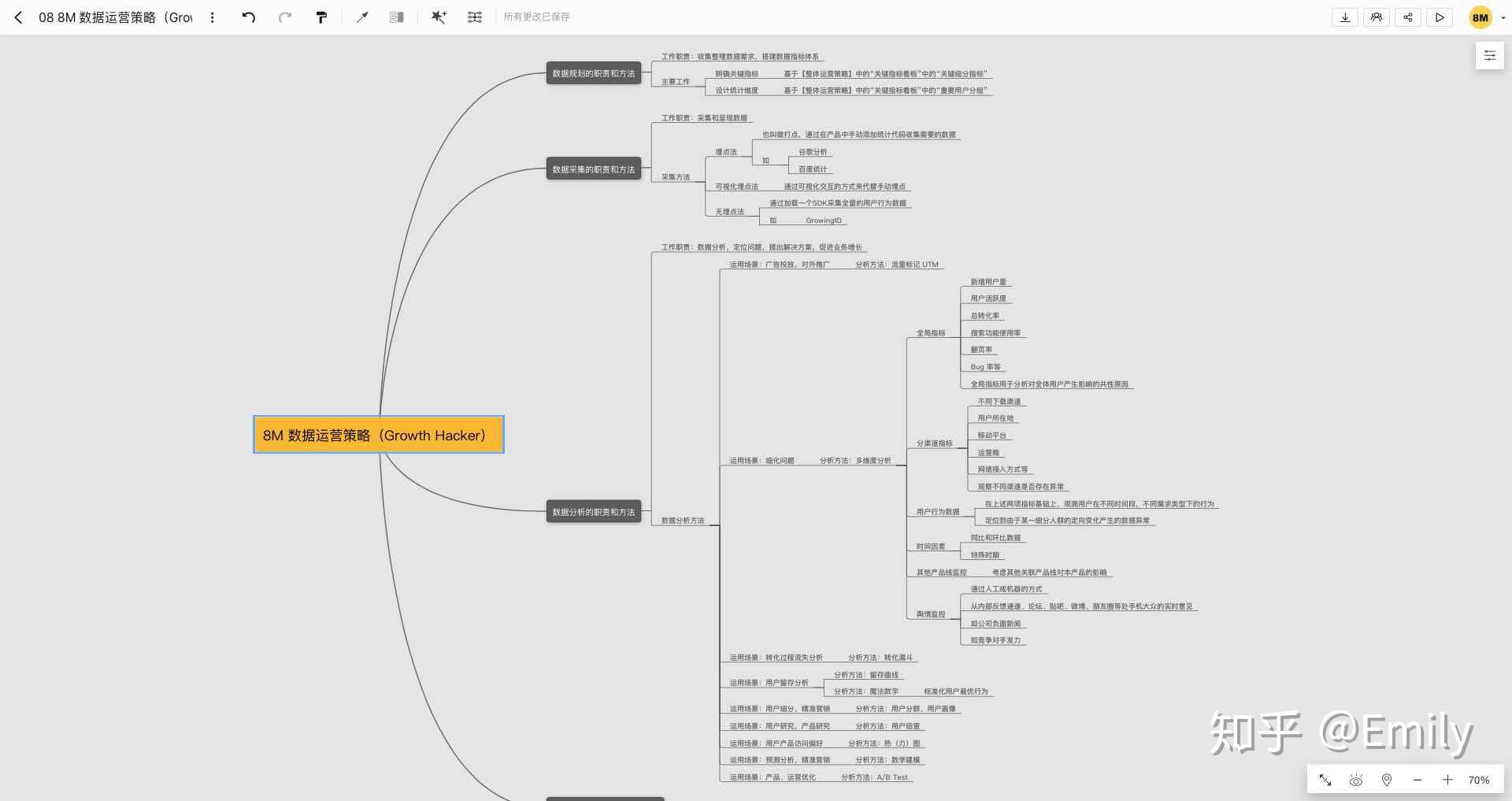Click the 所有更改已保存 status text
Screen dimensions: 1512x801
[536, 17]
